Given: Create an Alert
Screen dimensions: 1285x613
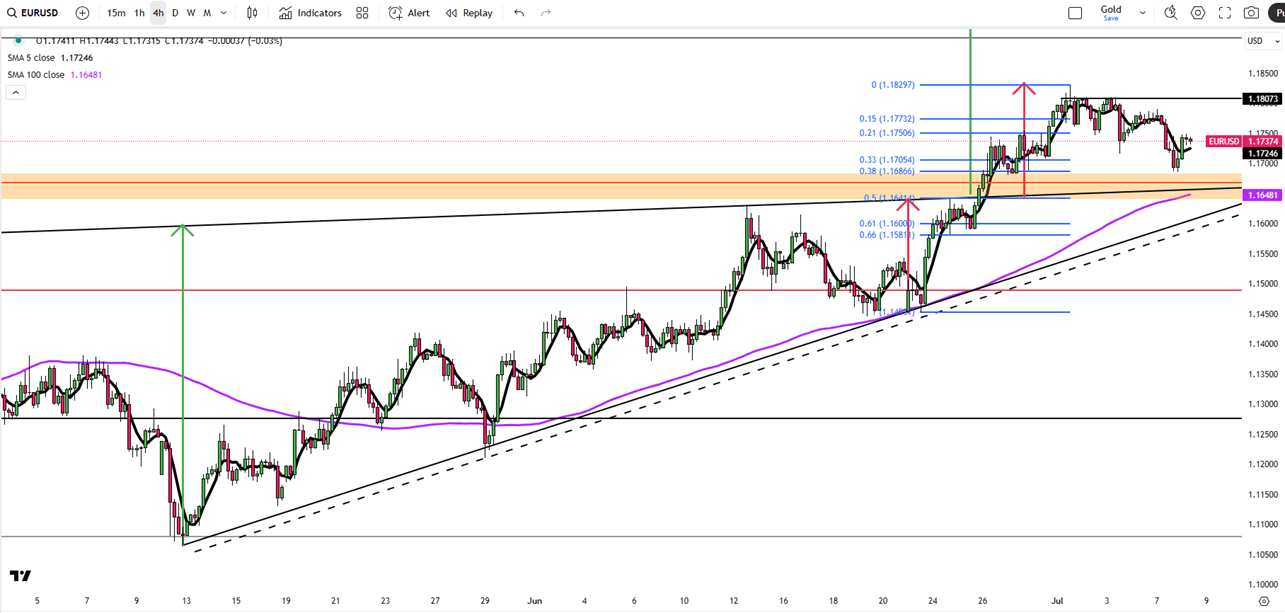Looking at the screenshot, I should [x=409, y=13].
